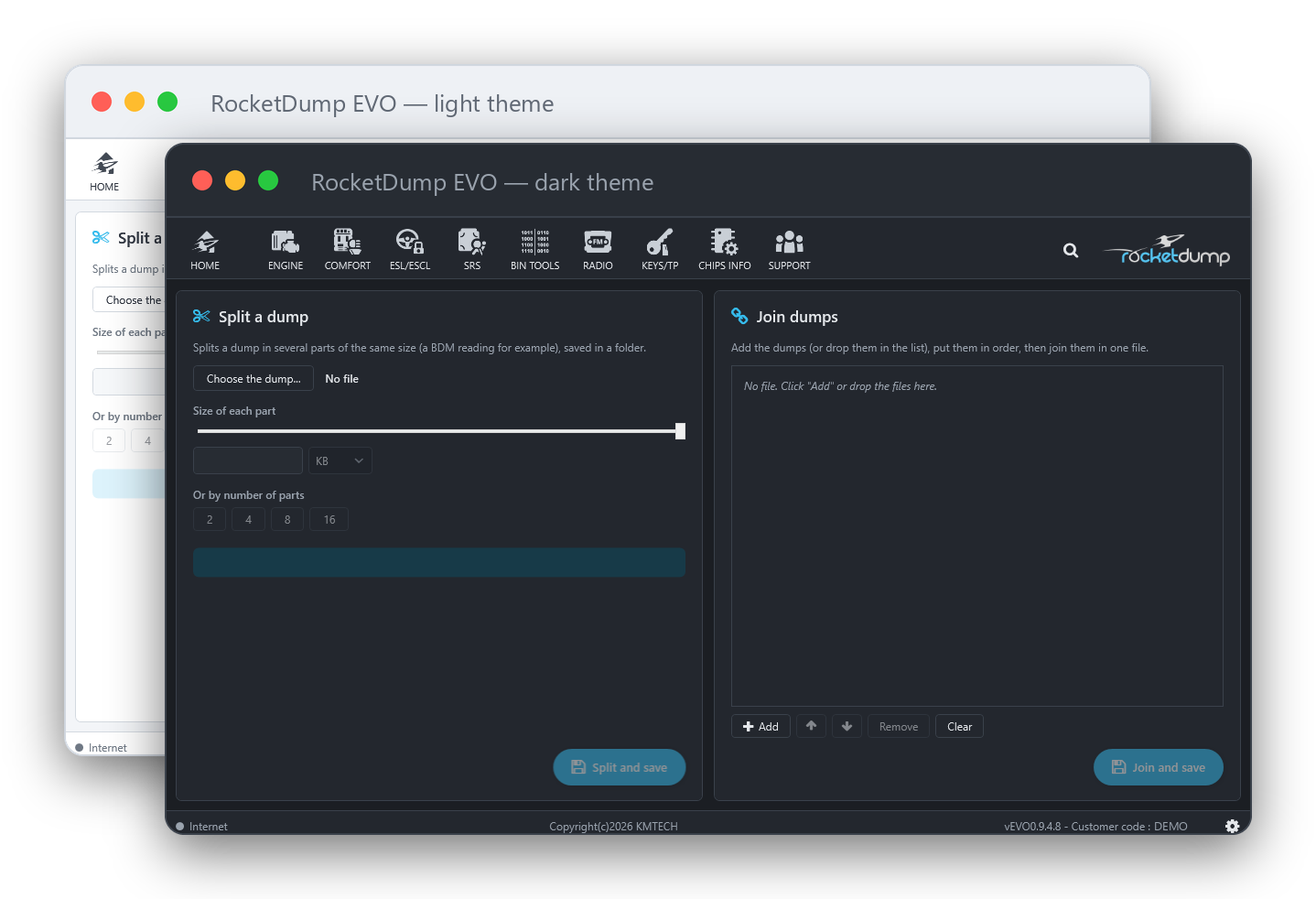Click the rocketdump logo
The height and width of the screenshot is (899, 1316).
(1167, 250)
